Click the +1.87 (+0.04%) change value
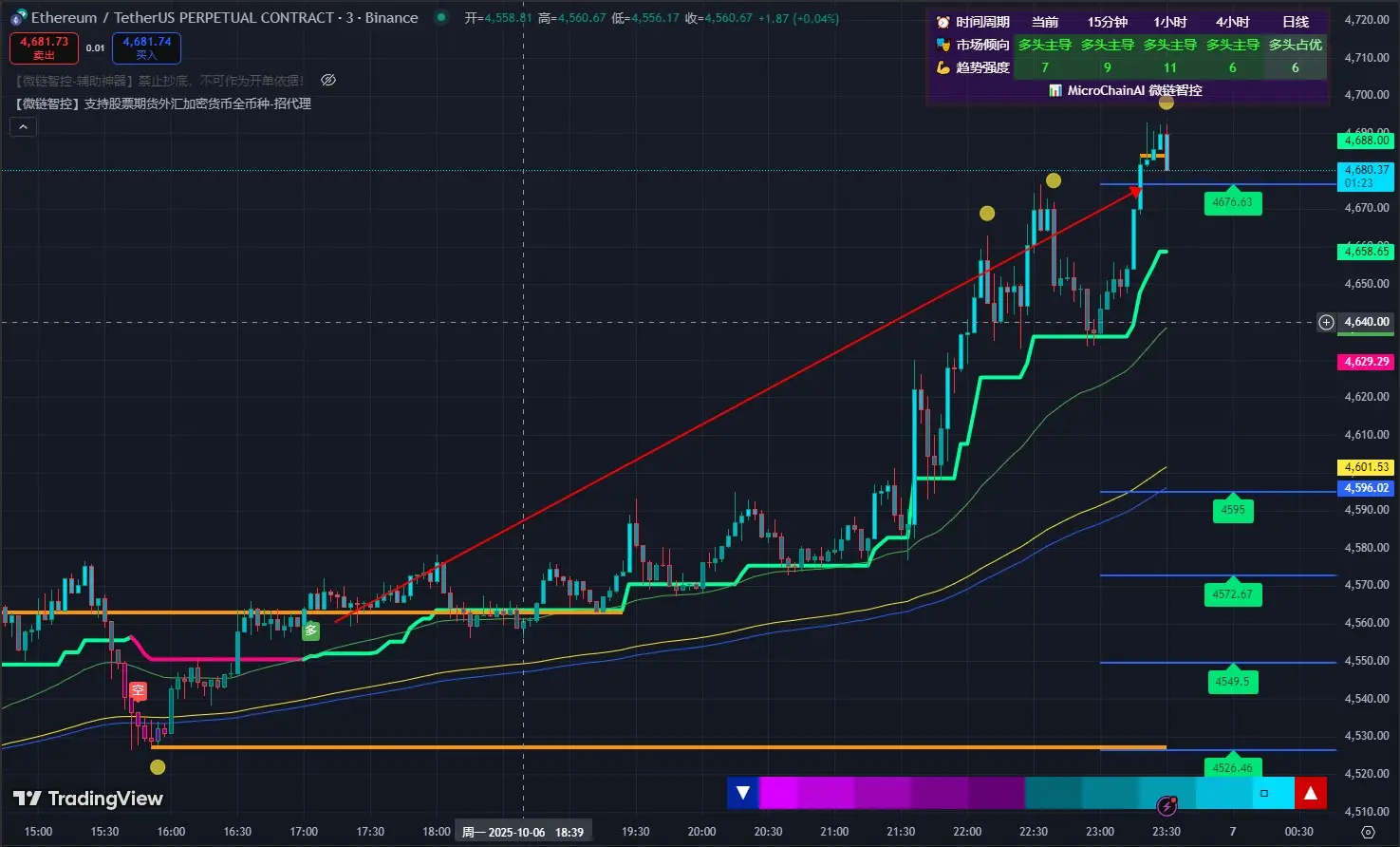1400x847 pixels. click(798, 18)
